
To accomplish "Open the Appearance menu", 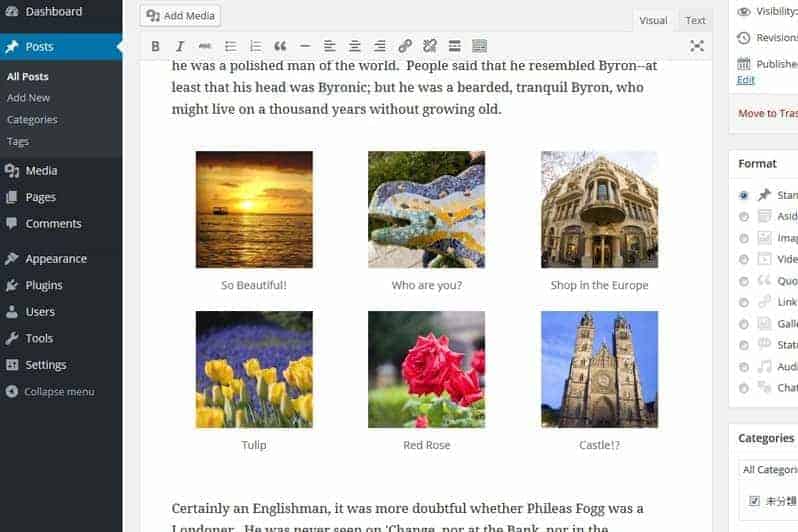I will (61, 259).
